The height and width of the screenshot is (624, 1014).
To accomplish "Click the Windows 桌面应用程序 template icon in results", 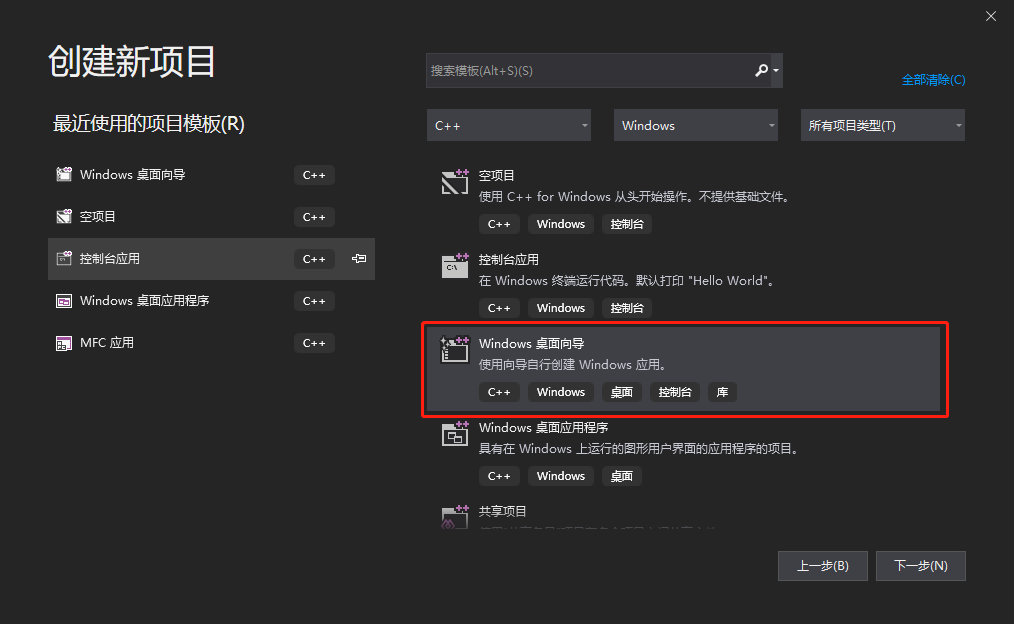I will click(x=455, y=434).
